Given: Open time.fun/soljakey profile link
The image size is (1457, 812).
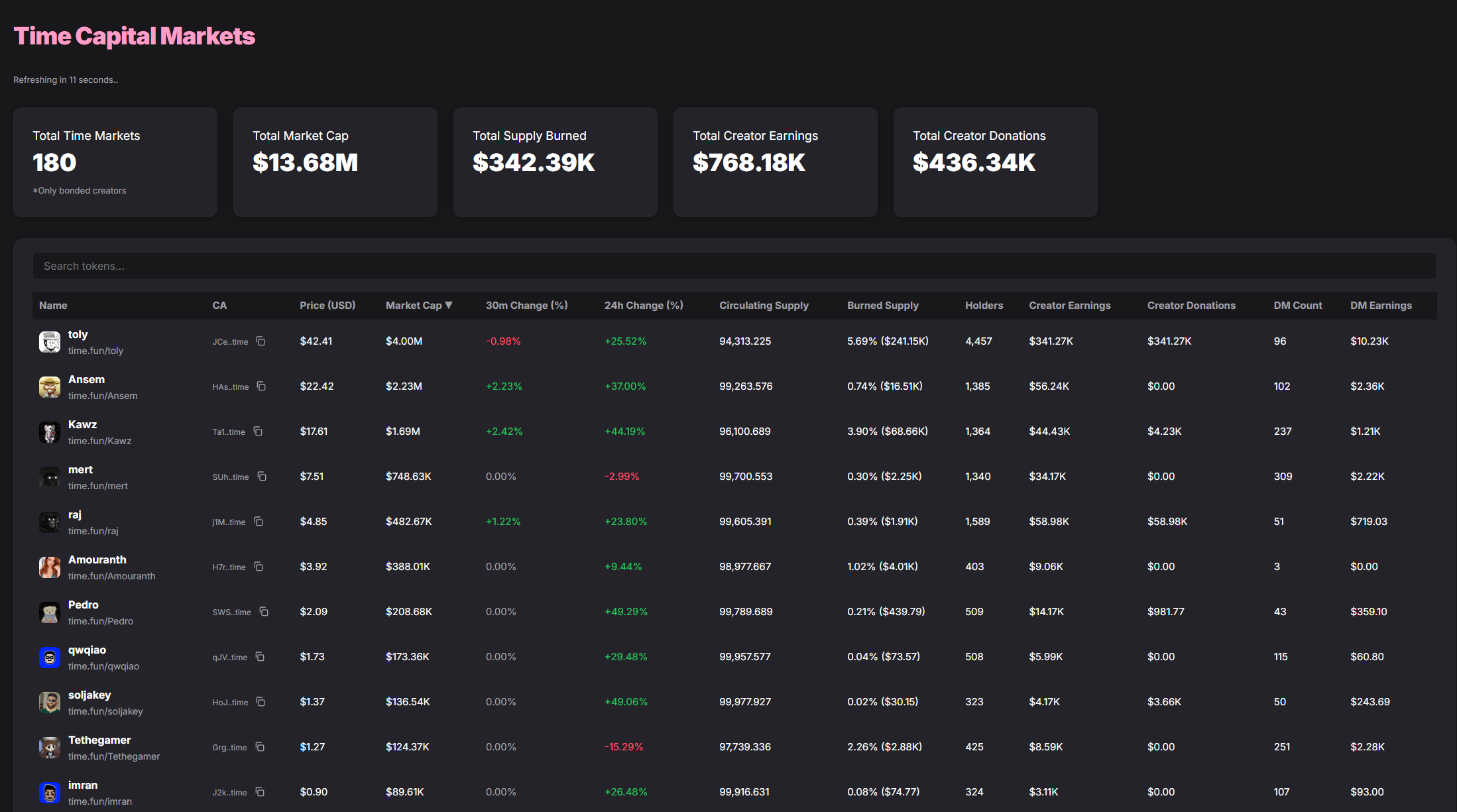Looking at the screenshot, I should [105, 711].
